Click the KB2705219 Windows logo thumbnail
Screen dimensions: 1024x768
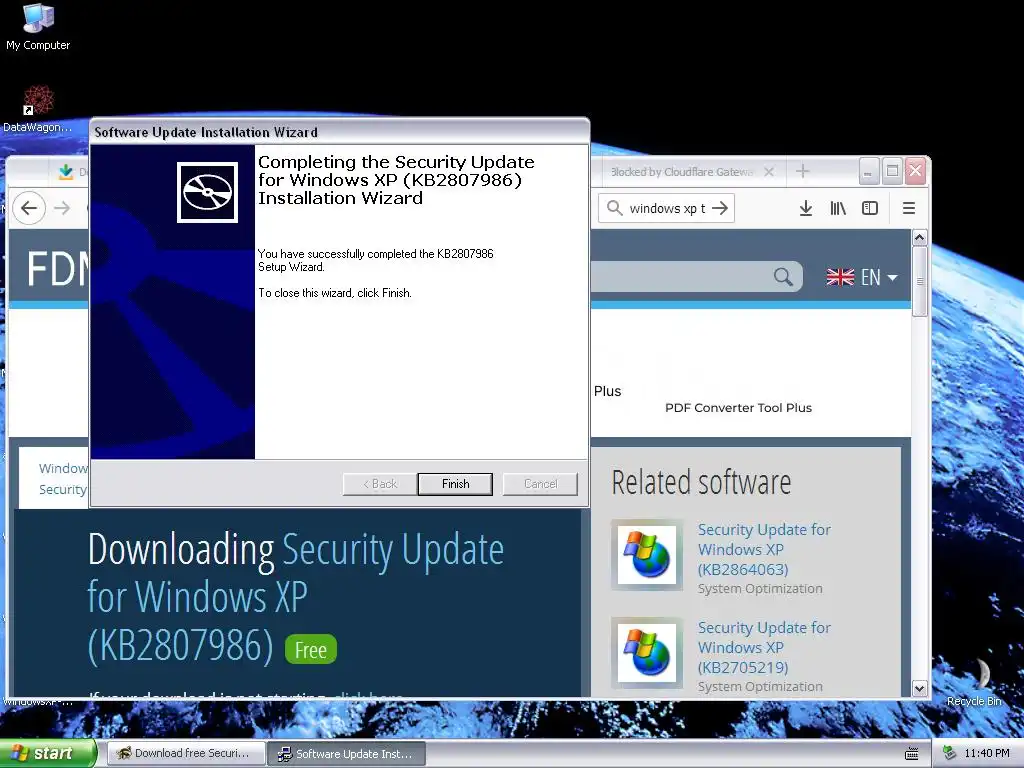(647, 653)
